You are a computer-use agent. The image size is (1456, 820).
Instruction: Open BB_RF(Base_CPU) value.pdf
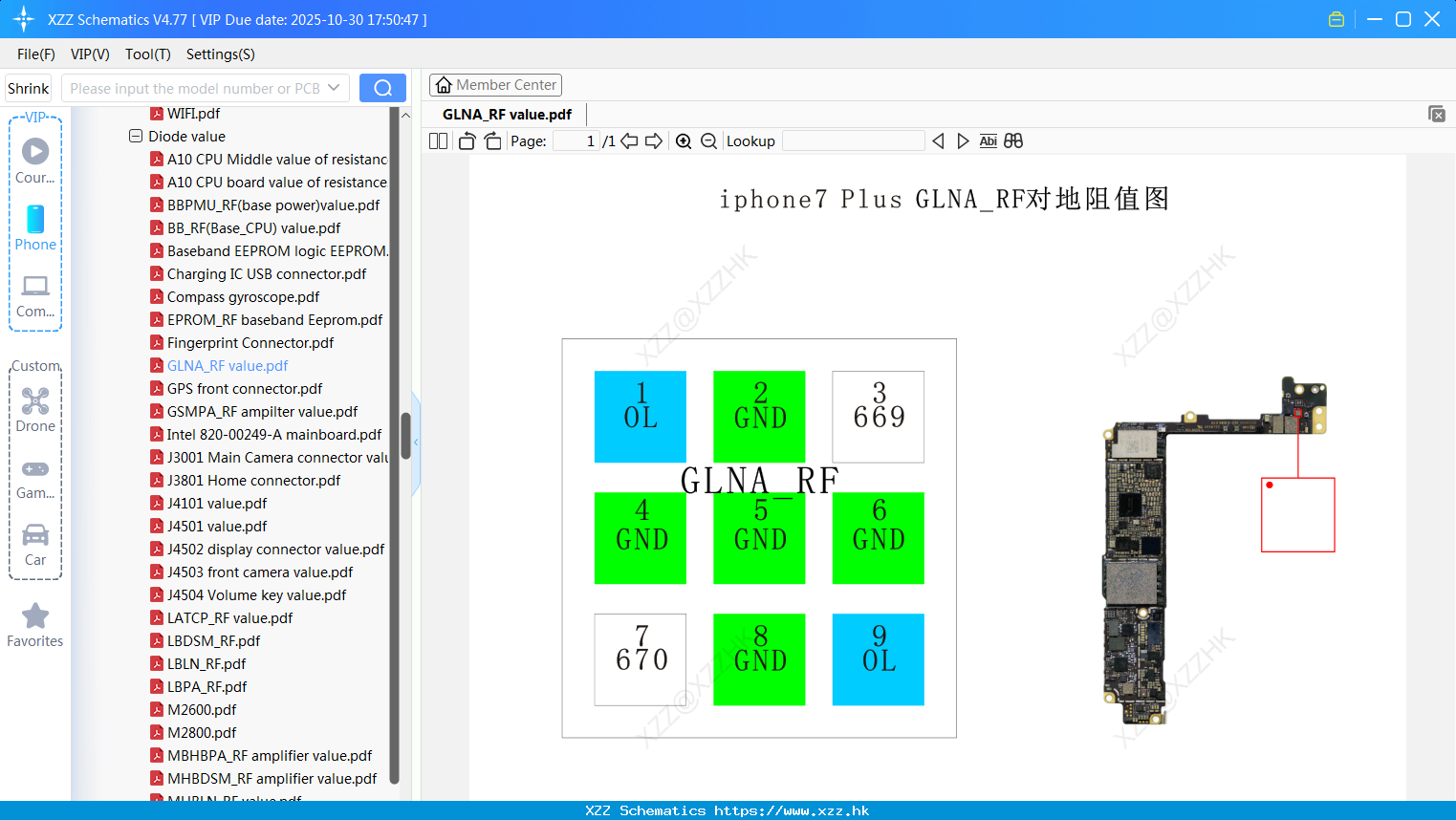[x=246, y=228]
